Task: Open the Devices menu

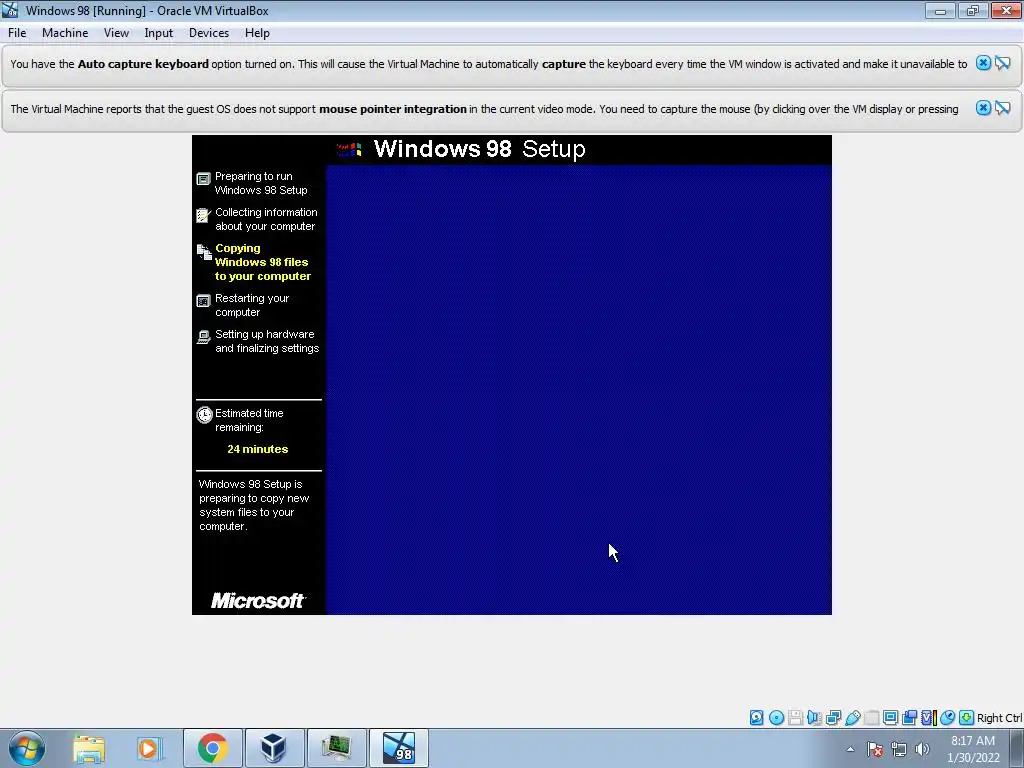Action: (209, 33)
